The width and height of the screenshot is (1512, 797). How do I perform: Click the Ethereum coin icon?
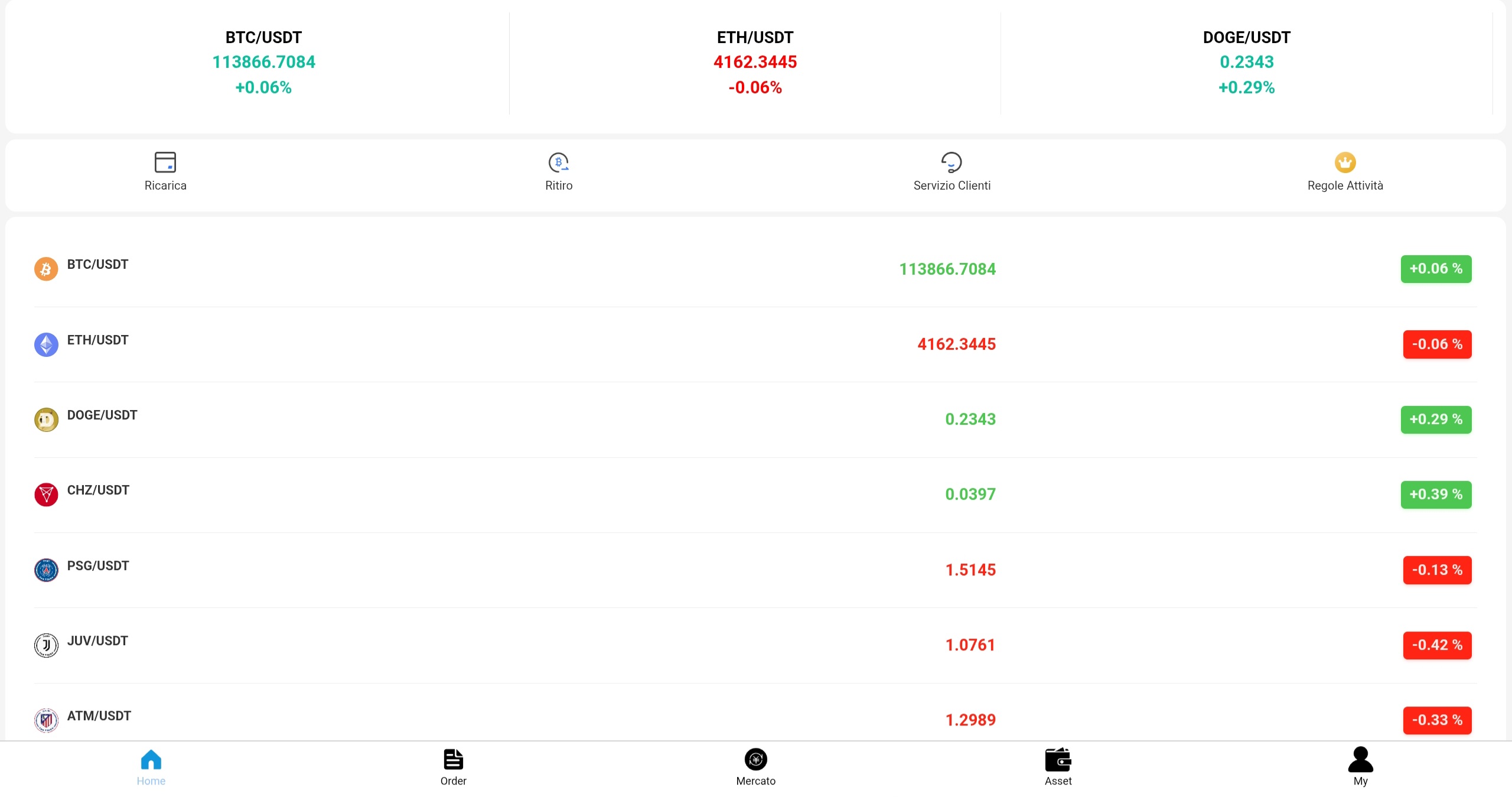click(46, 344)
